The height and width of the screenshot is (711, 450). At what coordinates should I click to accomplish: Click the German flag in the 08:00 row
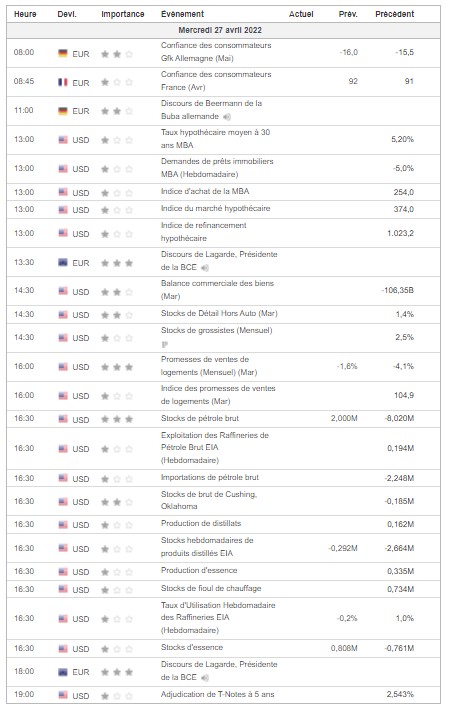63,54
